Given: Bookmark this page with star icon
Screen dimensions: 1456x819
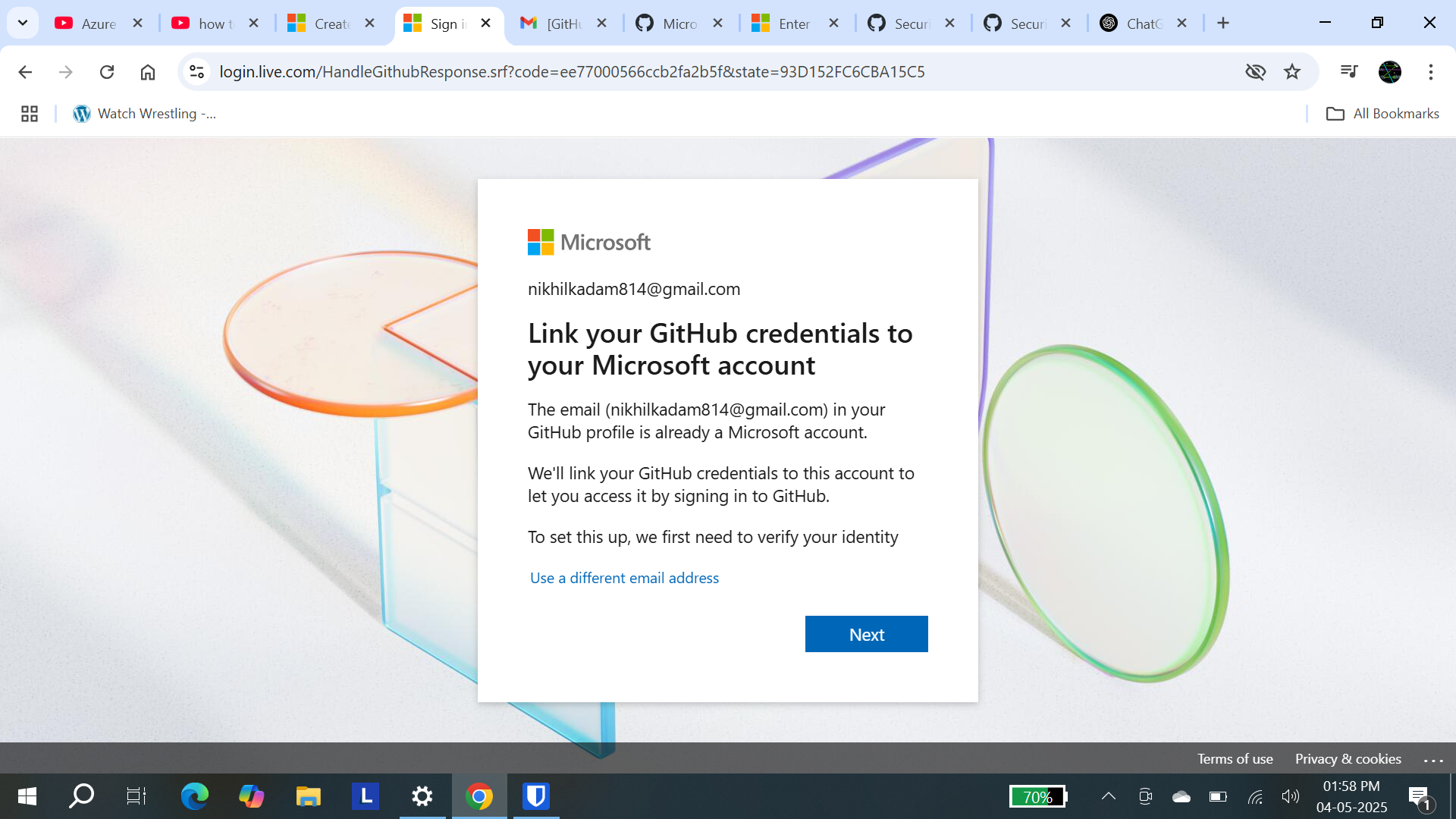Looking at the screenshot, I should [x=1292, y=72].
